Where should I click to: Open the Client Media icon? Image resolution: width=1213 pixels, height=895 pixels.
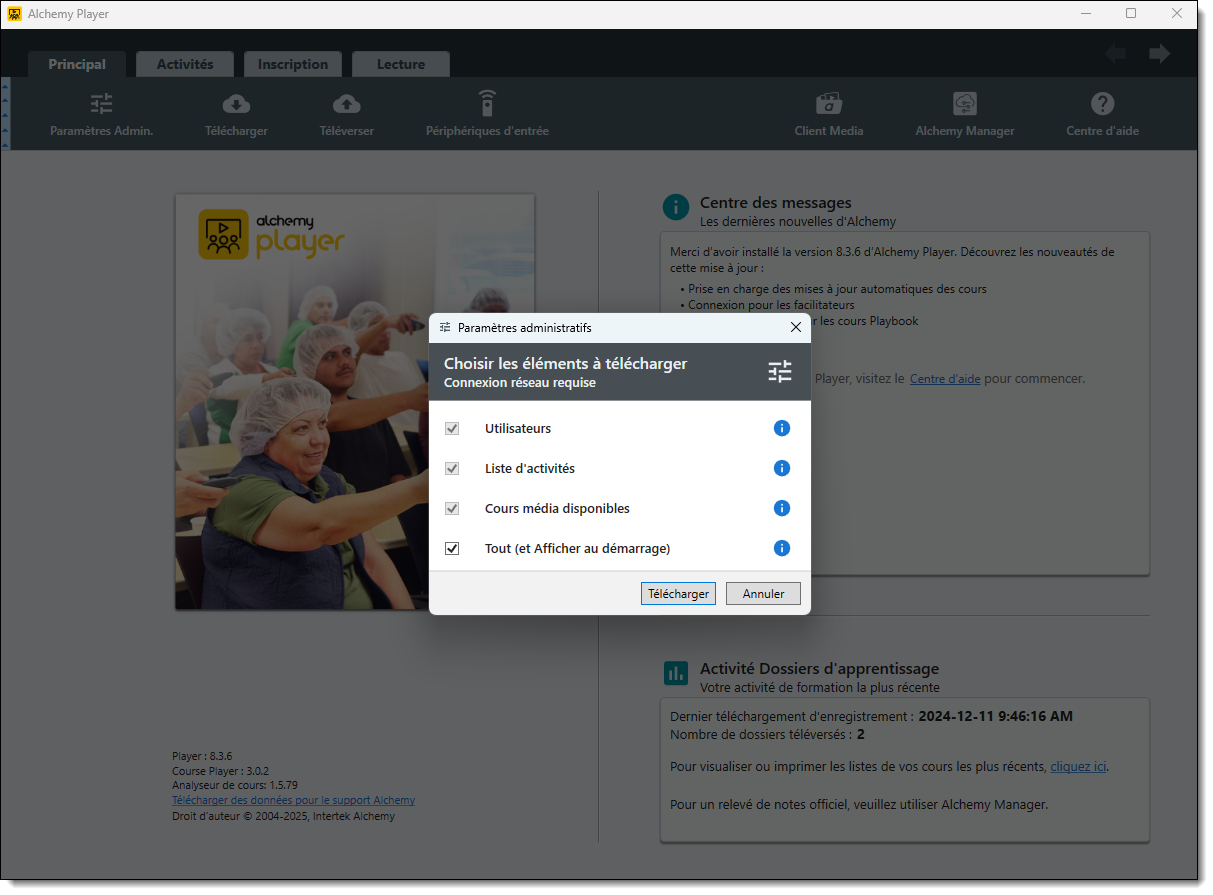click(x=828, y=104)
